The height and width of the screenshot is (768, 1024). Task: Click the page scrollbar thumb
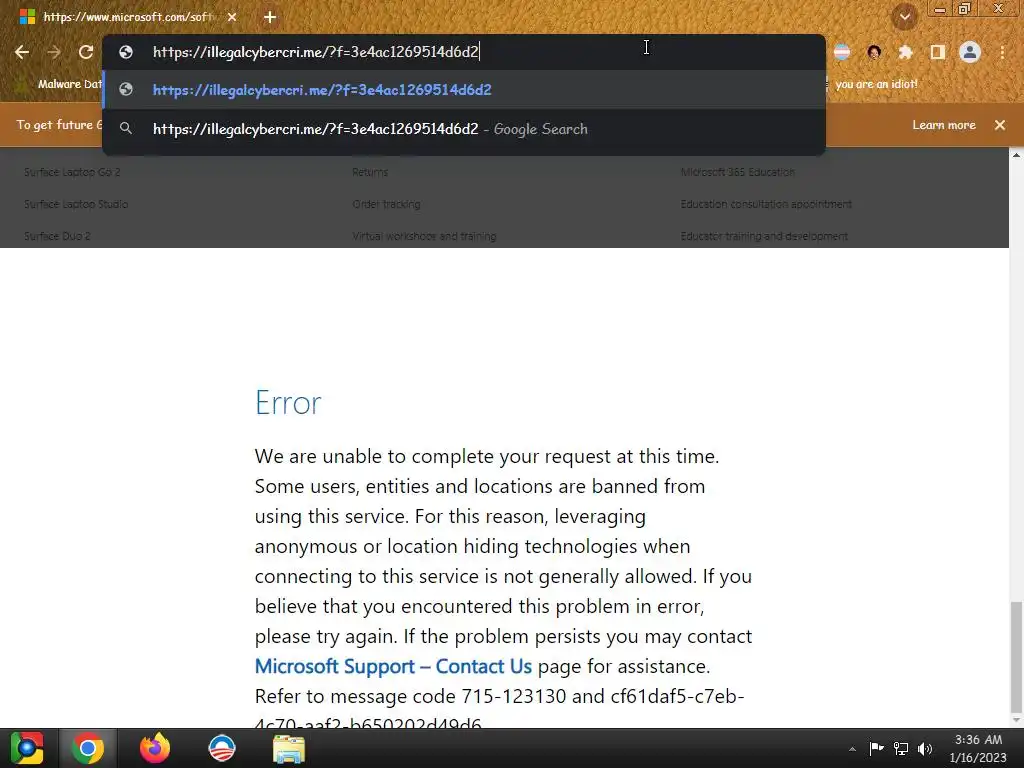click(x=1016, y=657)
